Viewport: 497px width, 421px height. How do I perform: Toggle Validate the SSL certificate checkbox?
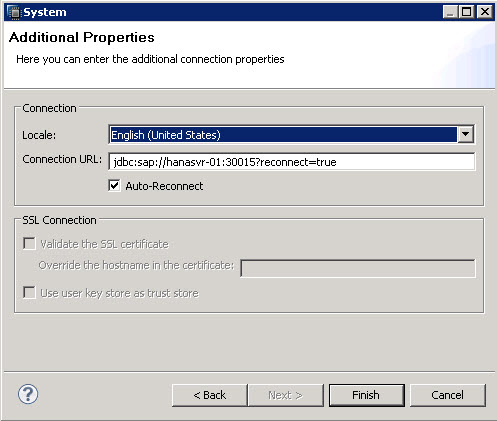[x=29, y=243]
